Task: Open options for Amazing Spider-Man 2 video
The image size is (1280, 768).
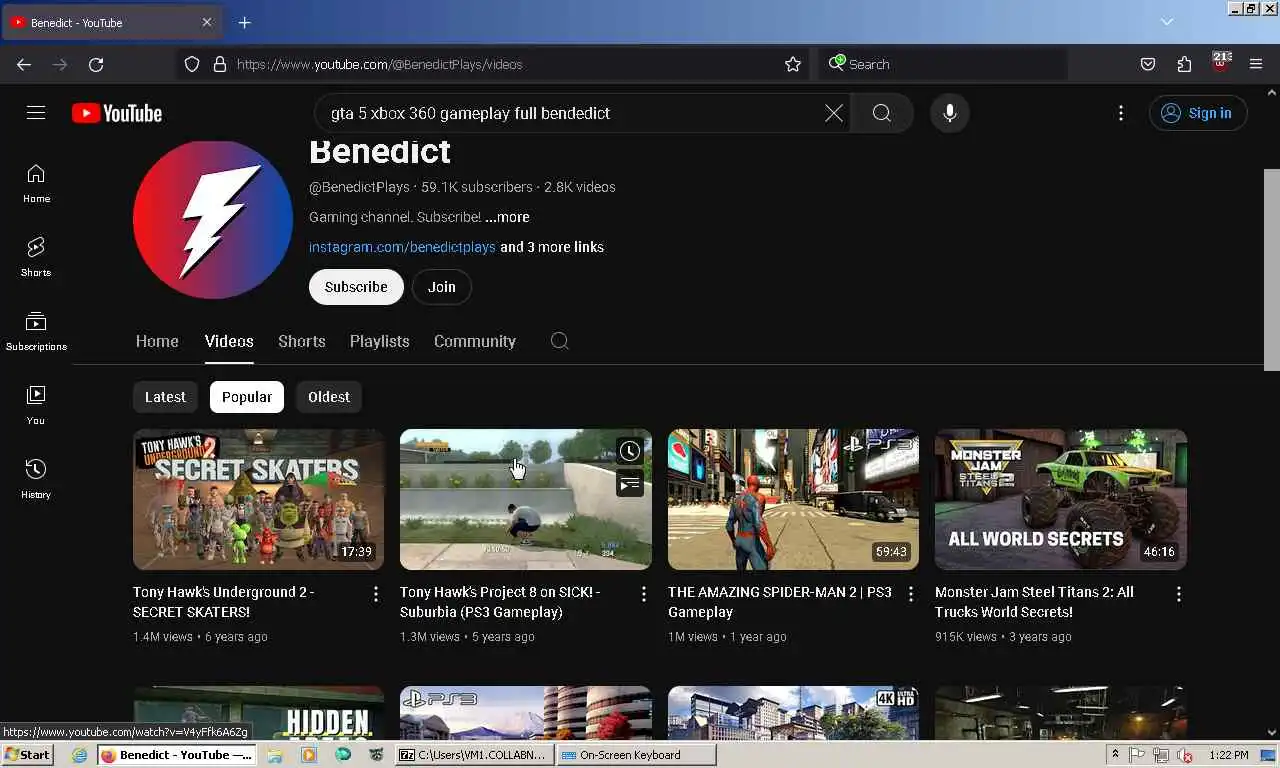Action: point(911,594)
